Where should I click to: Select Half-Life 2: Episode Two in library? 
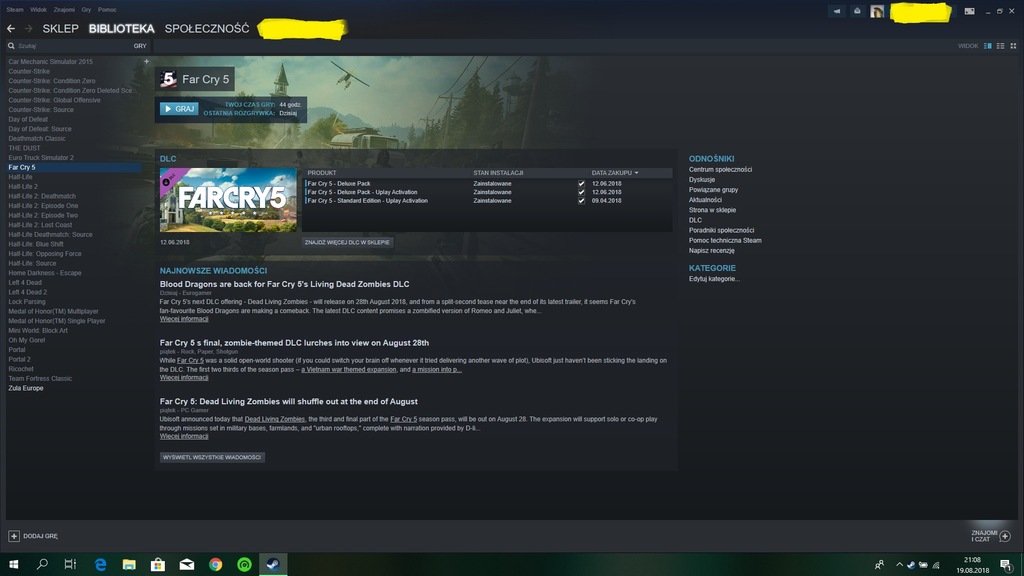click(43, 215)
